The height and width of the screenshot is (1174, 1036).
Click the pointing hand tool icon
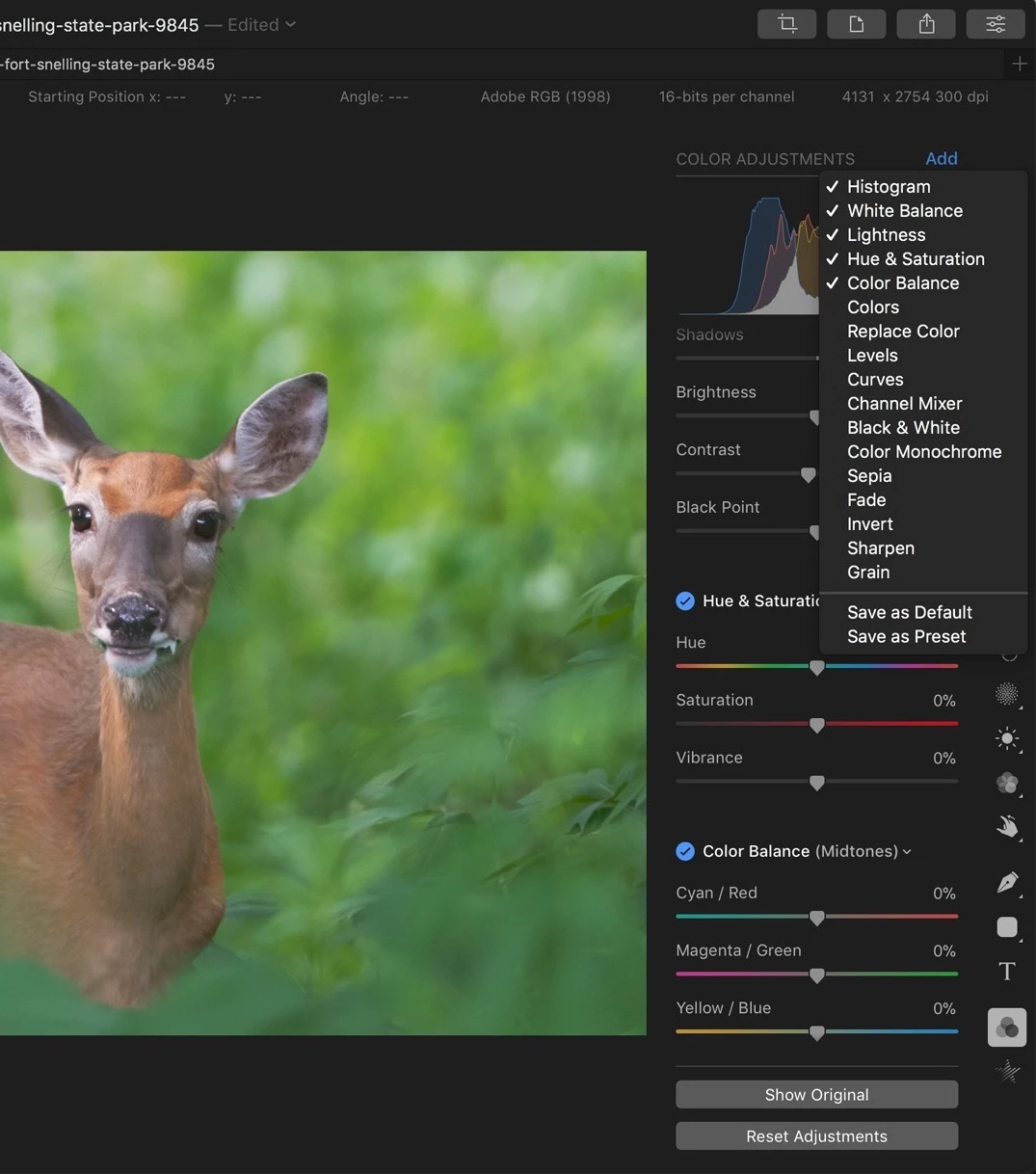click(1007, 827)
